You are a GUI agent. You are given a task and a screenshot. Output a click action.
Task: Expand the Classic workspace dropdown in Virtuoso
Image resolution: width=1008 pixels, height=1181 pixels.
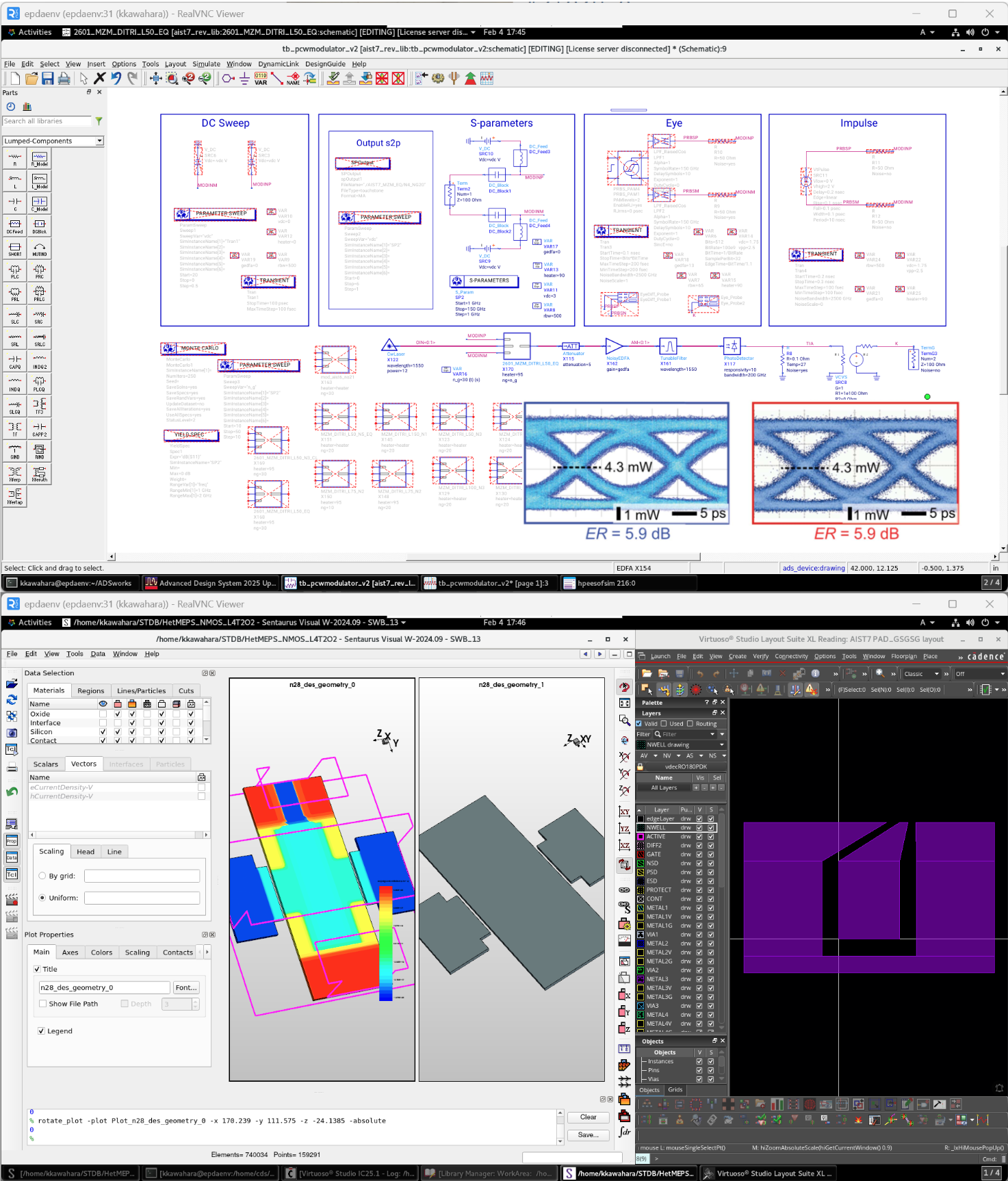pos(936,674)
